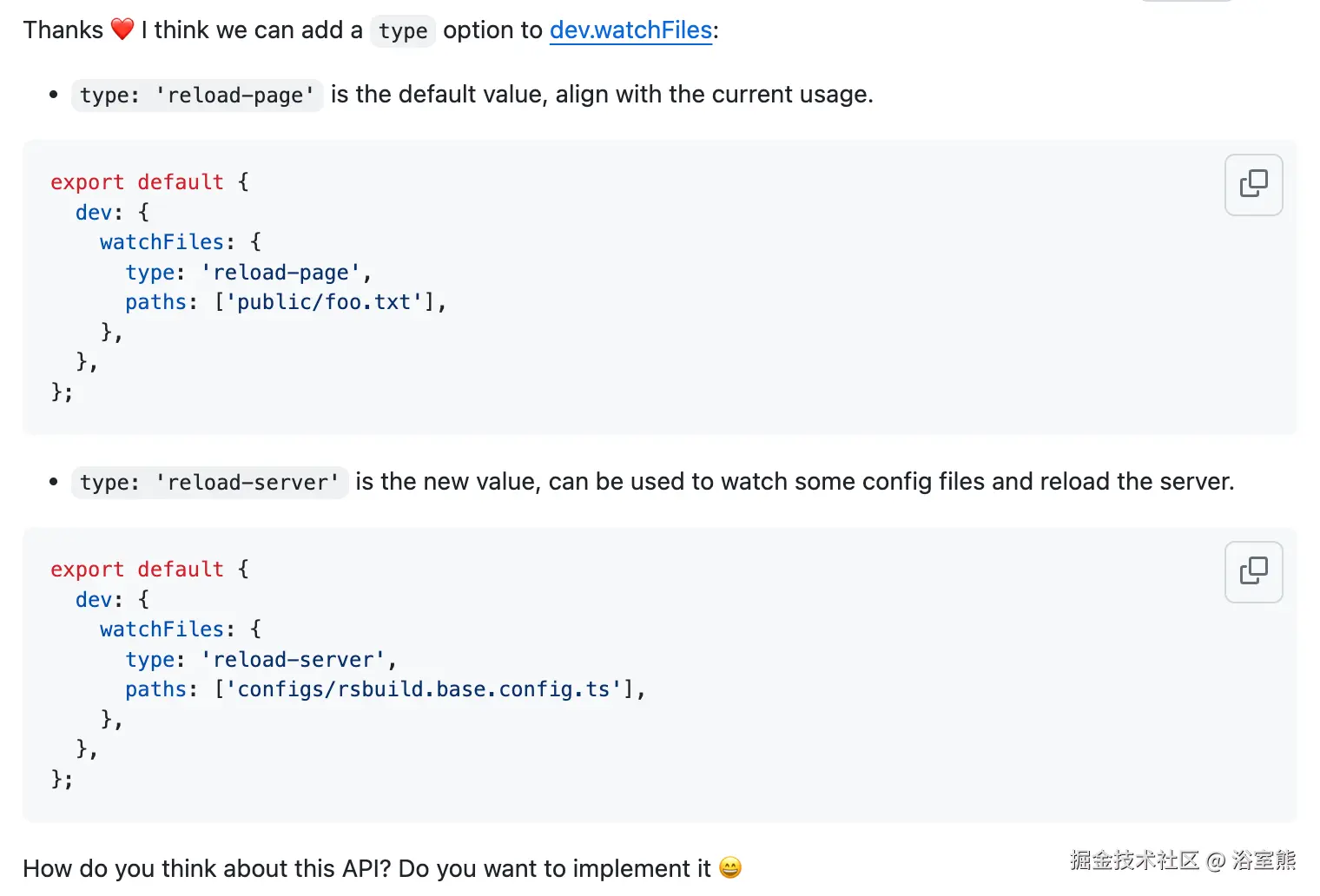Copy the reload-page code snippet

(1253, 184)
